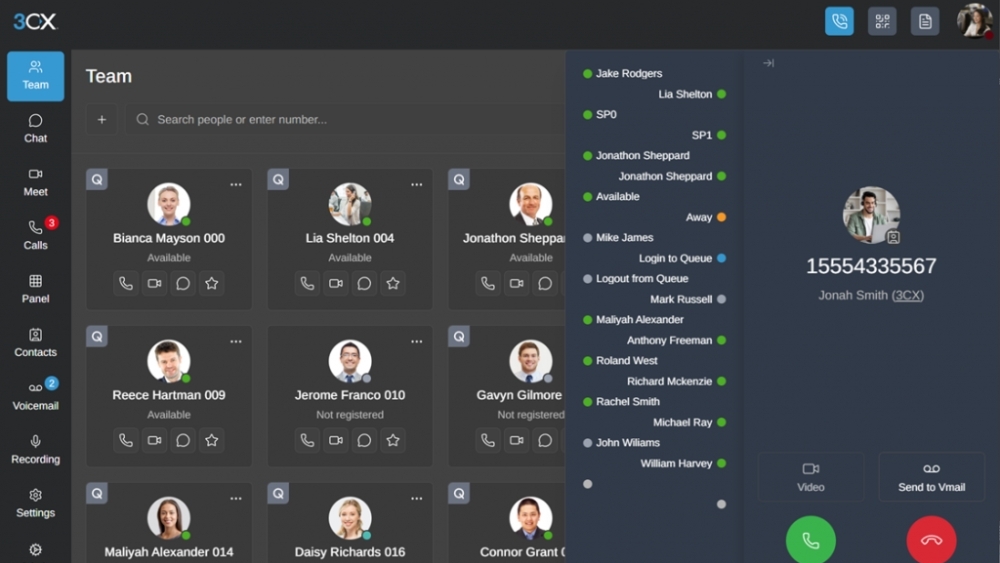Open the Team section in sidebar
This screenshot has height=563, width=1000.
point(36,76)
